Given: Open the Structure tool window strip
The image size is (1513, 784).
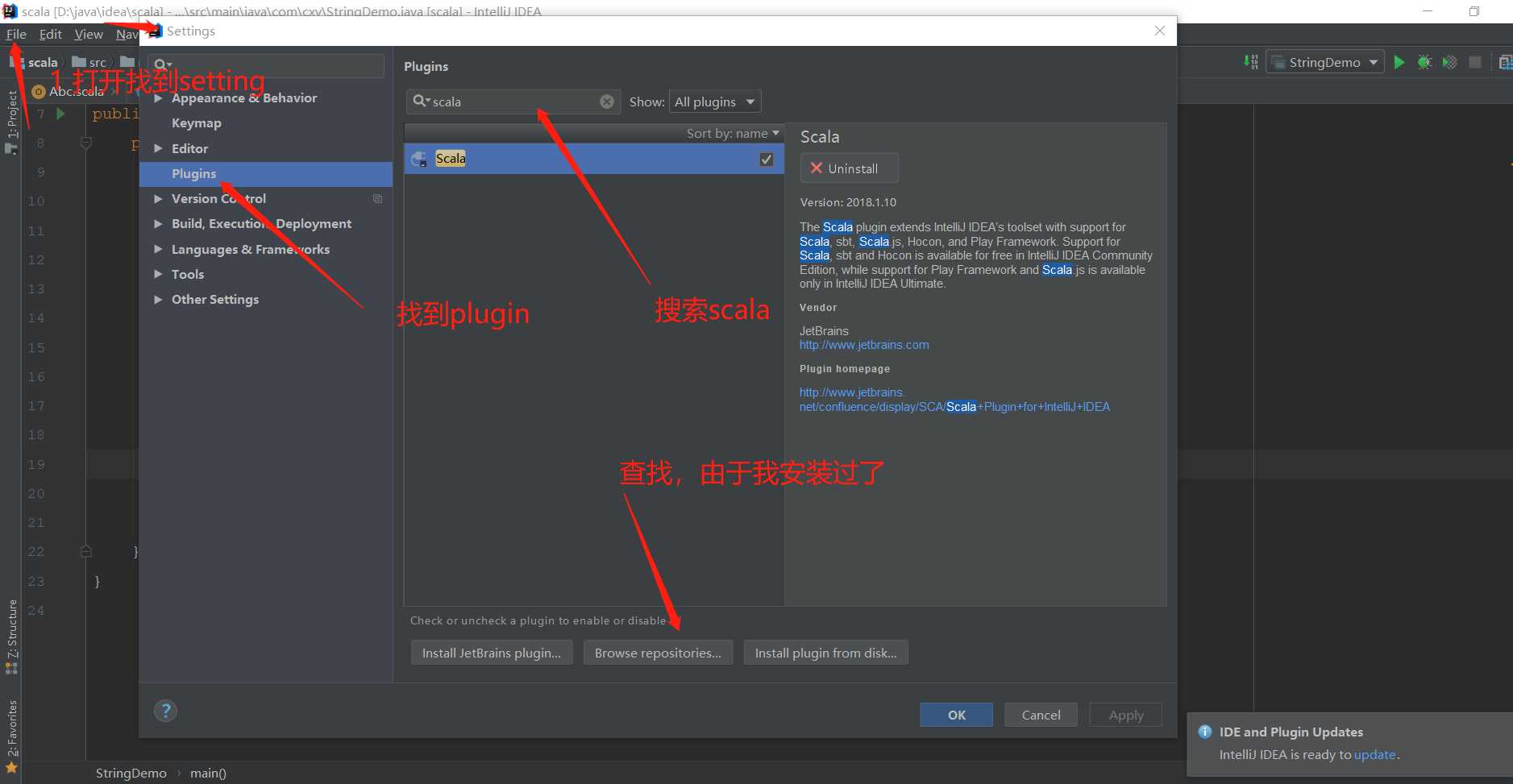Looking at the screenshot, I should point(11,636).
